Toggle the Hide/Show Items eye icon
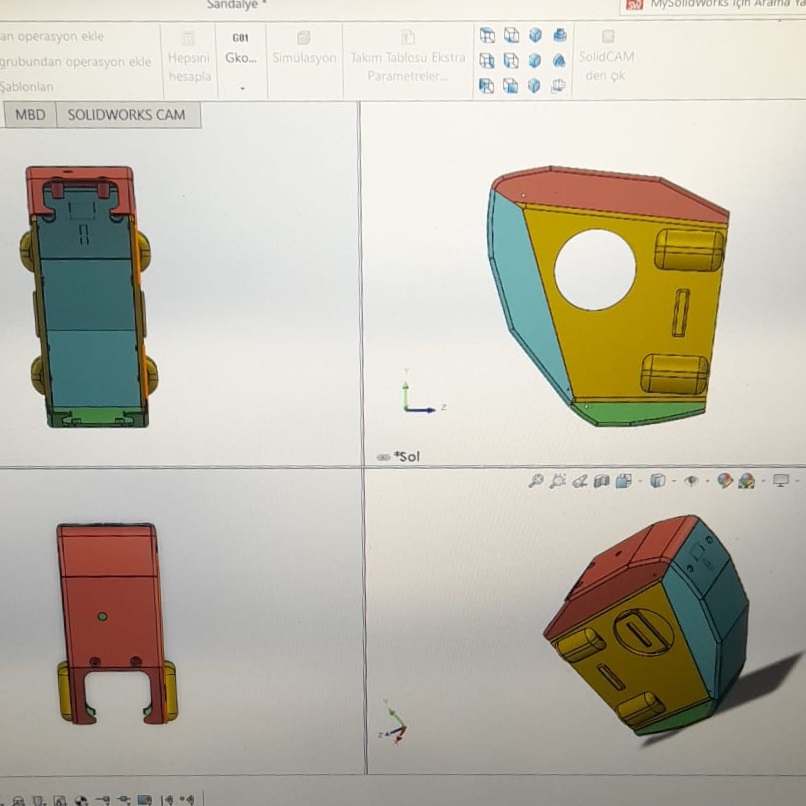The image size is (806, 806). pos(690,481)
